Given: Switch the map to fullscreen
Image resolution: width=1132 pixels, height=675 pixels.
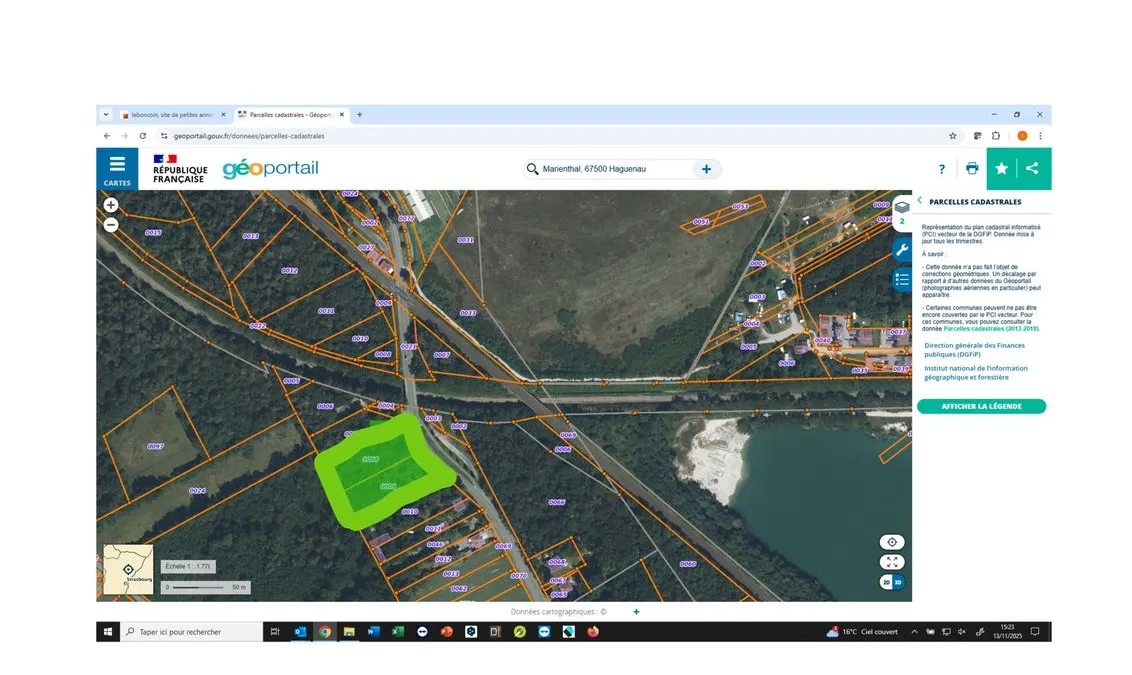Looking at the screenshot, I should (x=892, y=562).
